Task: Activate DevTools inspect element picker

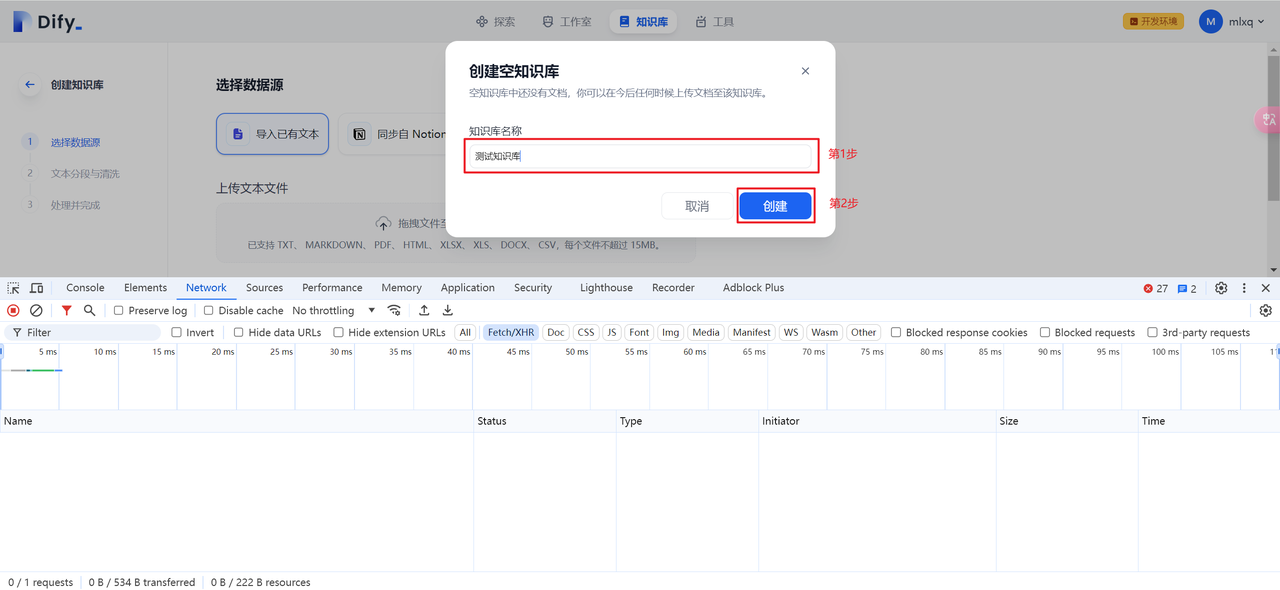Action: tap(14, 288)
